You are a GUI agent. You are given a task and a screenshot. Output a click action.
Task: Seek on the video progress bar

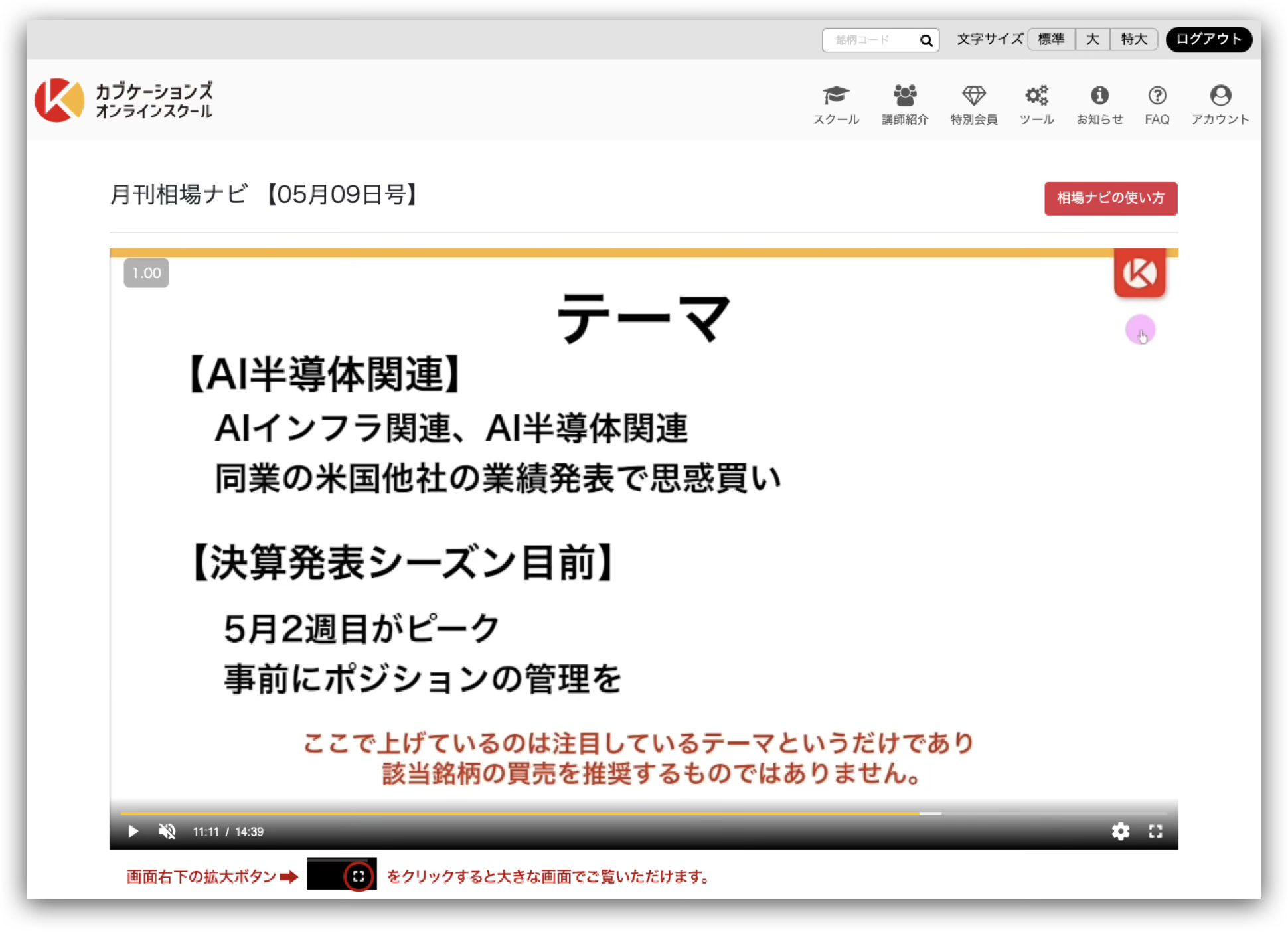coord(643,813)
